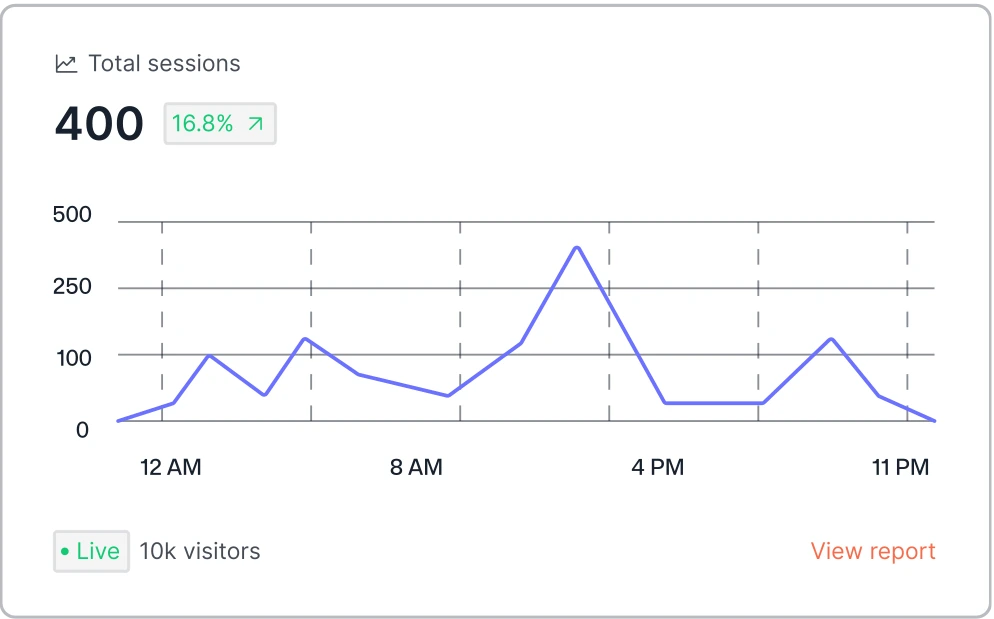
Task: Click the 0 y-axis label
Action: coord(83,430)
